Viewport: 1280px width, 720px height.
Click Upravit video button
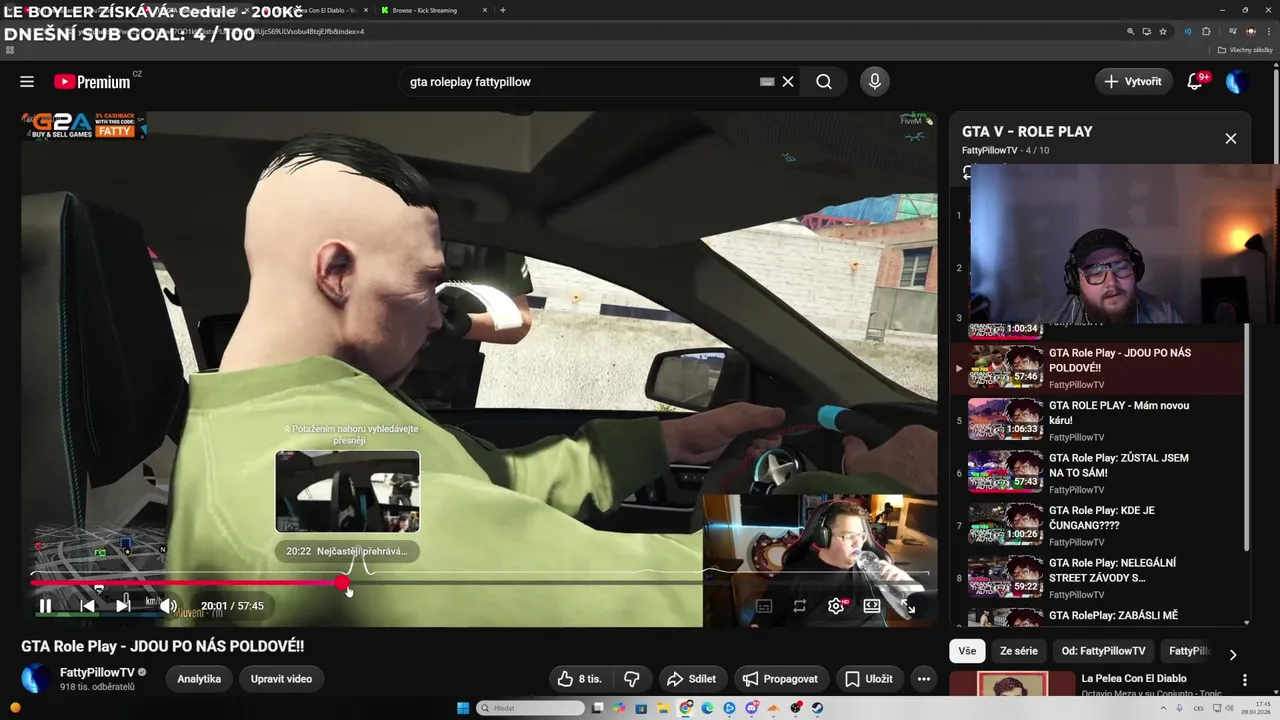[x=281, y=679]
